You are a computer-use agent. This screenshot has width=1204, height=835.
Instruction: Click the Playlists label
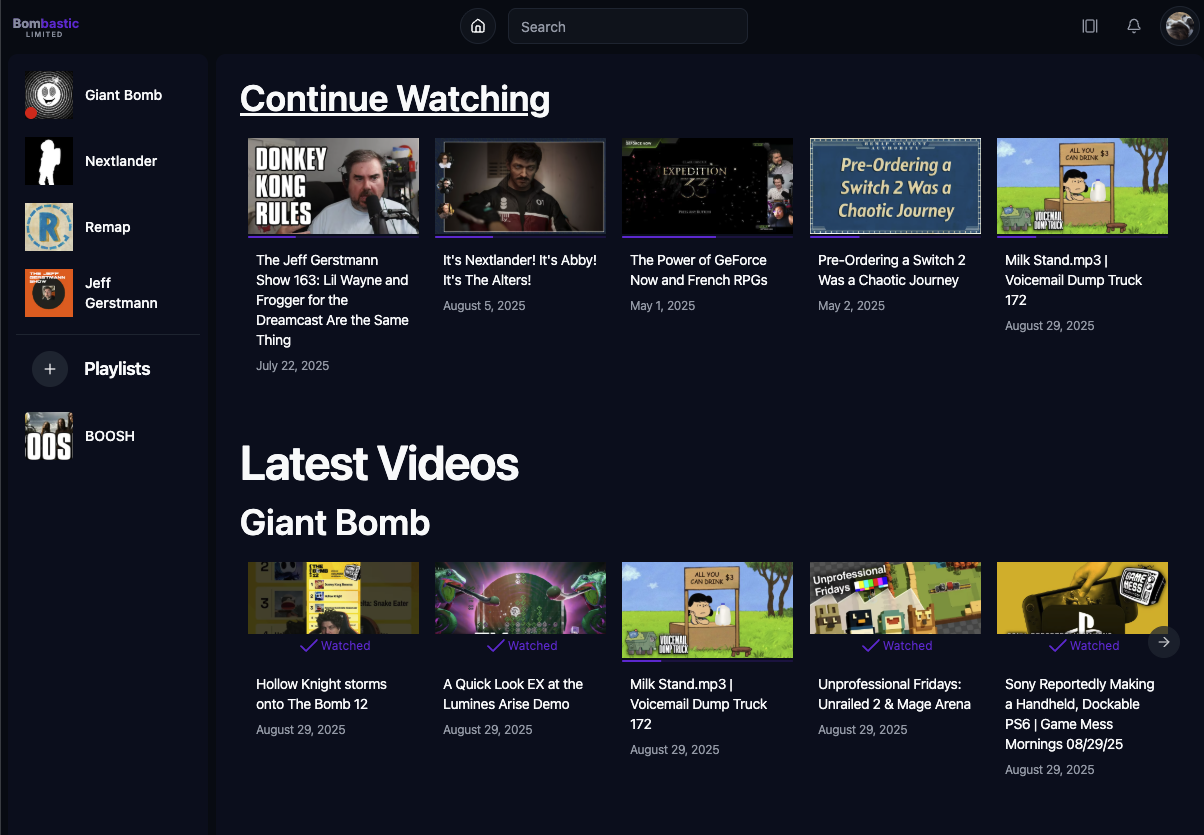click(117, 369)
